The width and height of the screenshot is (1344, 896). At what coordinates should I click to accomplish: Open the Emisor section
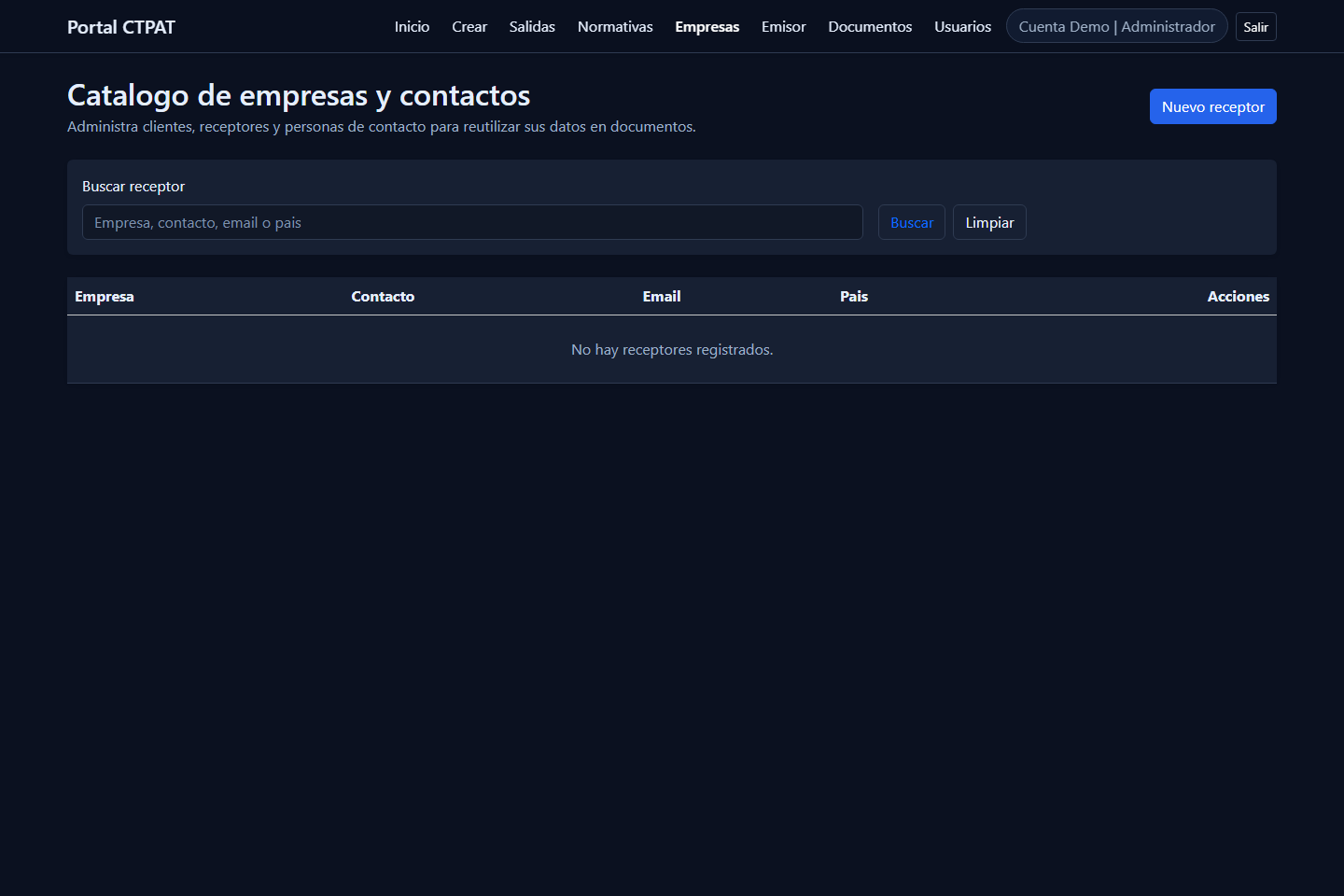[784, 27]
